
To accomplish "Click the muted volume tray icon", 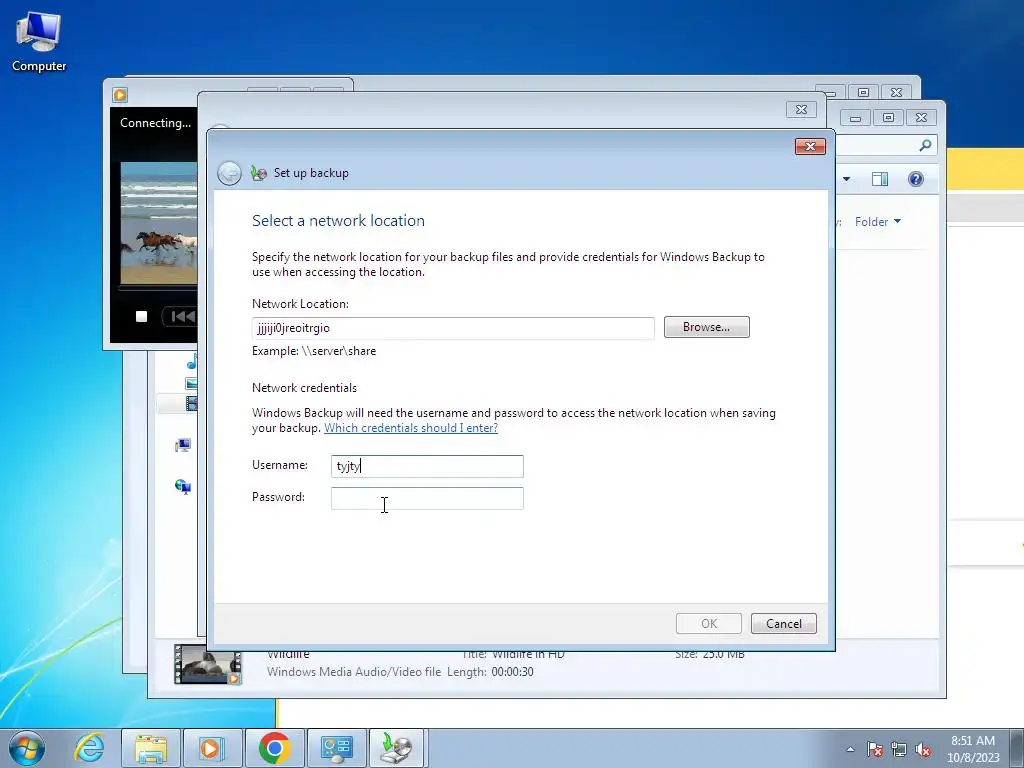I will [x=923, y=750].
